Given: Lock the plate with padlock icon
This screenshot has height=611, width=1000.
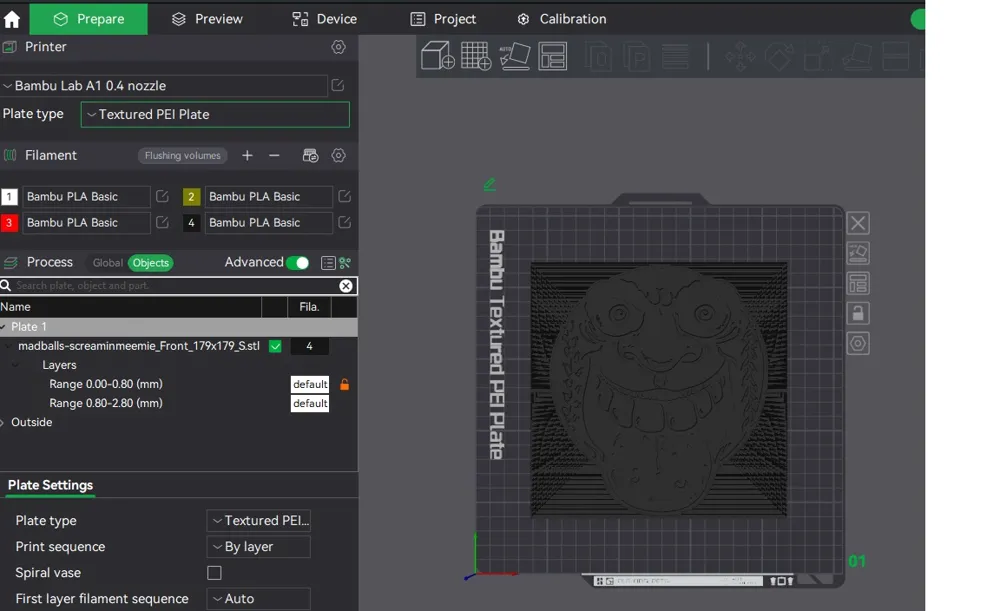Looking at the screenshot, I should [858, 313].
